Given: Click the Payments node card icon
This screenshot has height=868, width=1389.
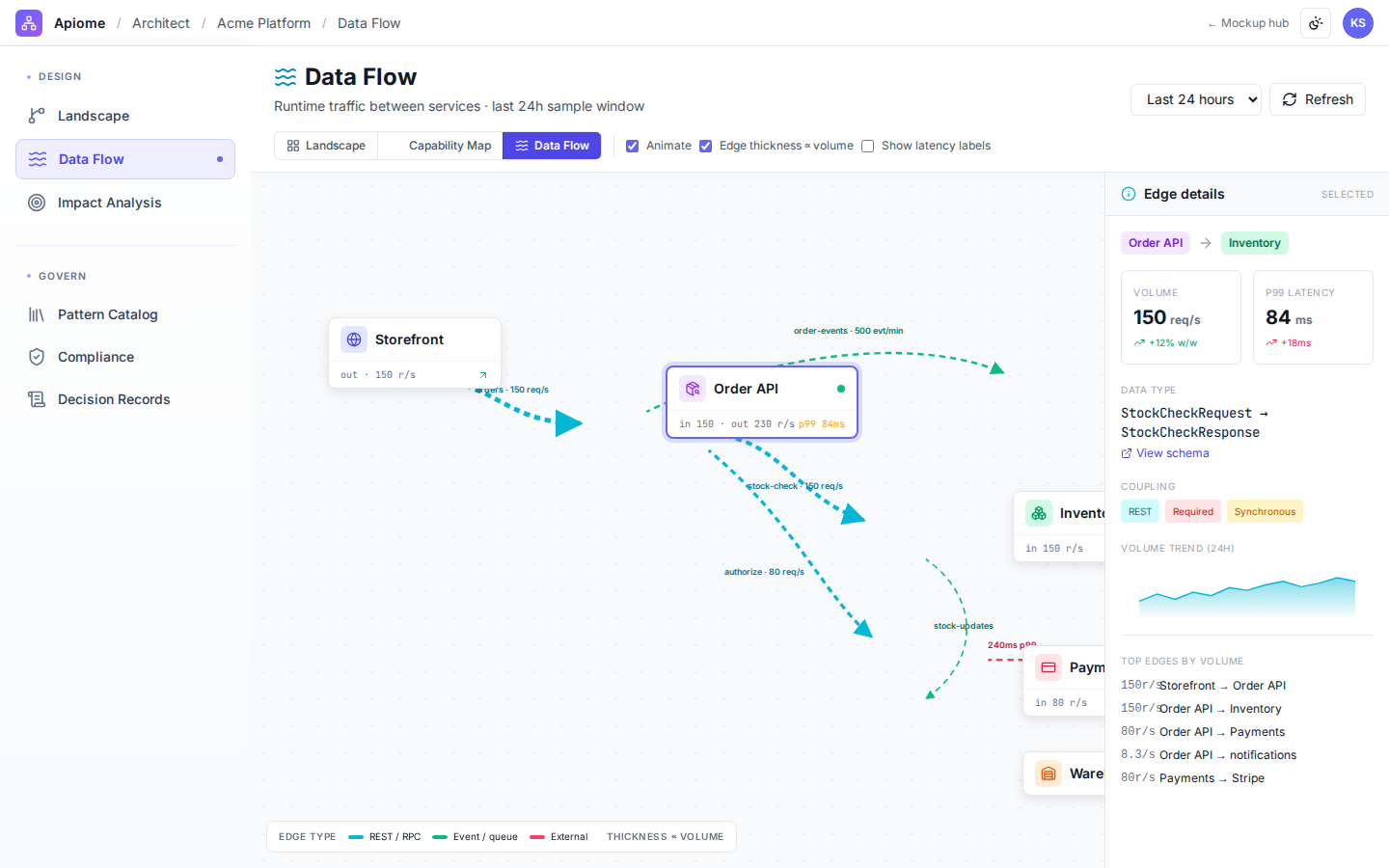Looking at the screenshot, I should coord(1049,667).
